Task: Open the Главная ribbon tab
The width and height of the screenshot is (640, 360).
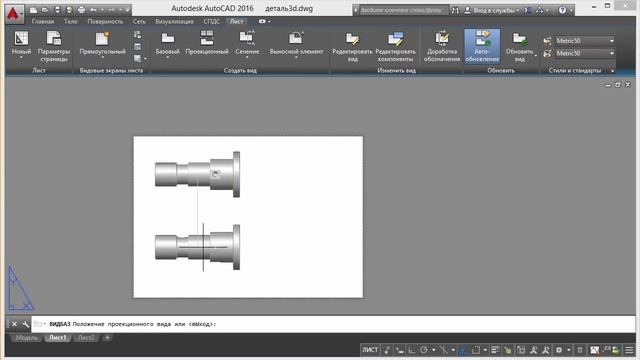Action: (43, 21)
